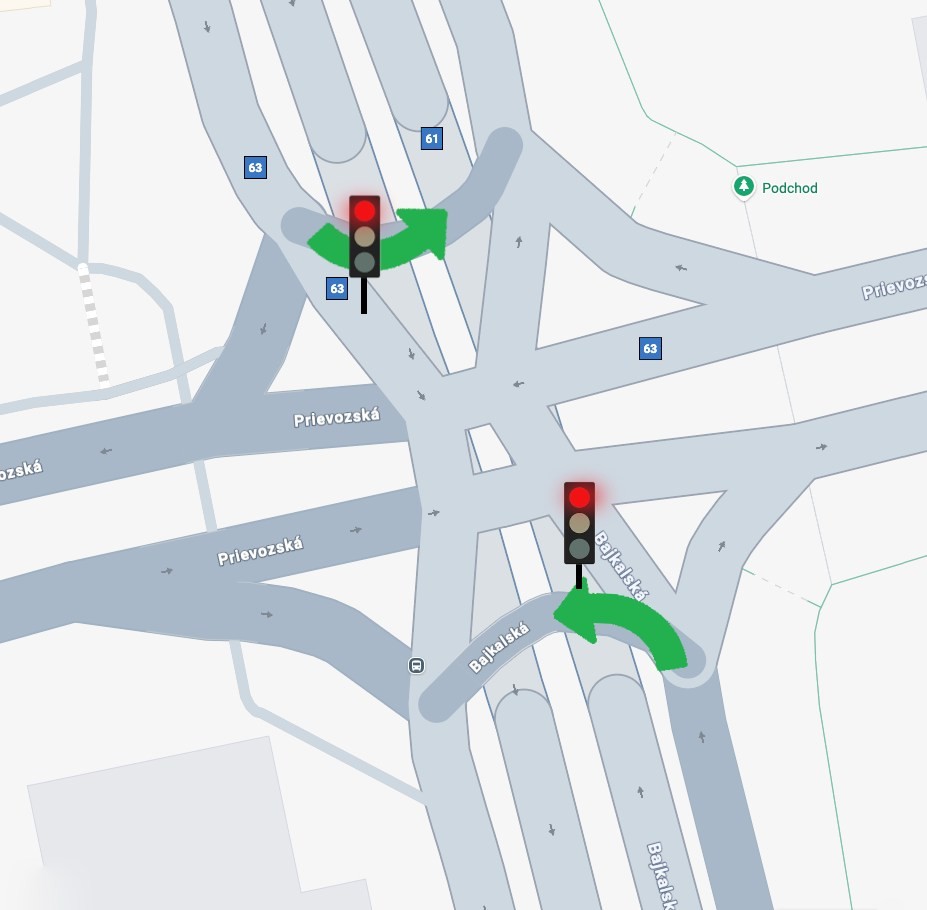Open the Podchod park pin icon
Screen dimensions: 927x910
click(x=744, y=187)
